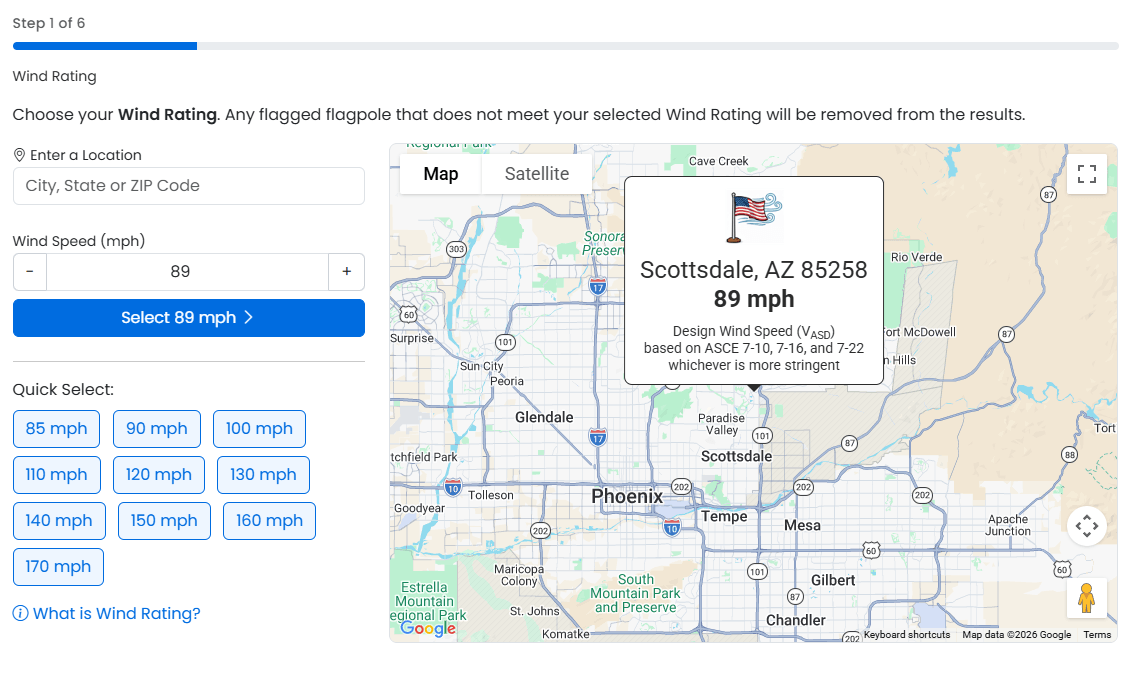This screenshot has width=1133, height=681.
Task: Click the Paradise Valley map label
Action: point(721,424)
